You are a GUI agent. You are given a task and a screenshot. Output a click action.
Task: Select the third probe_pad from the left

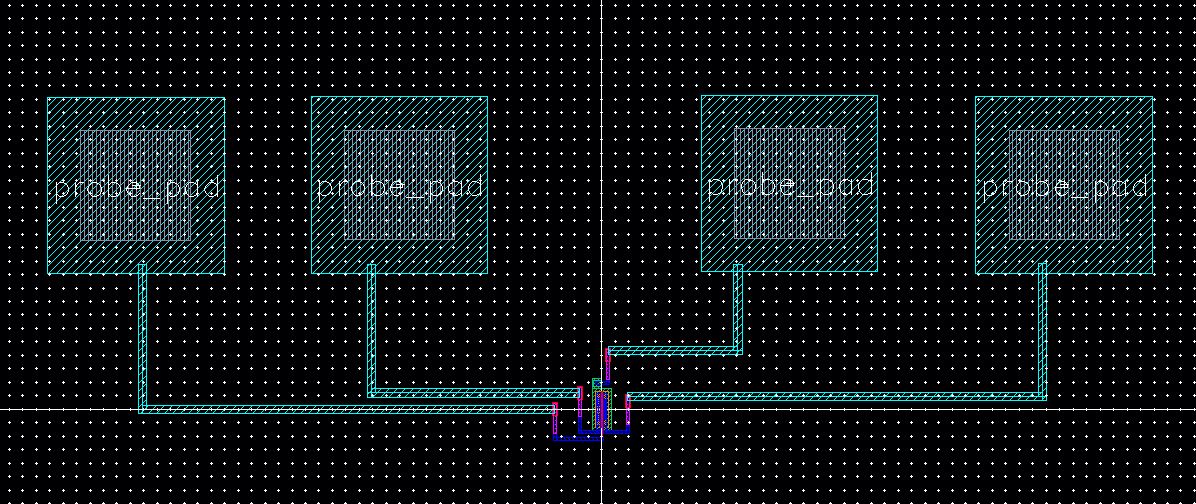pos(789,183)
